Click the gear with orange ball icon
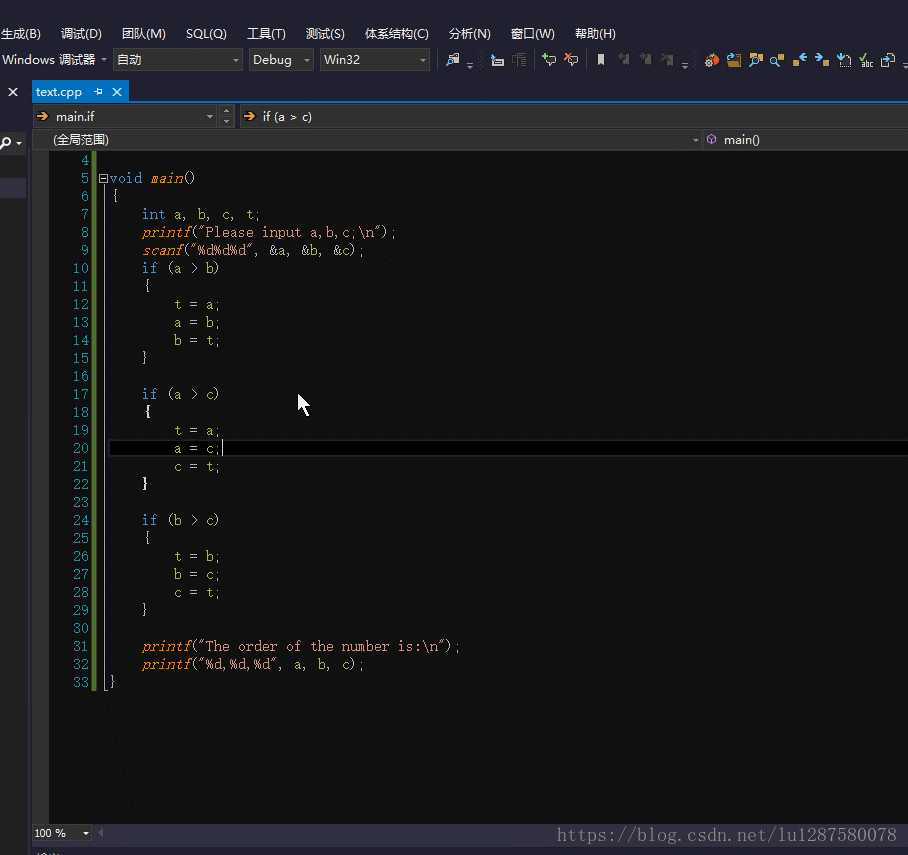Viewport: 908px width, 855px height. click(712, 60)
